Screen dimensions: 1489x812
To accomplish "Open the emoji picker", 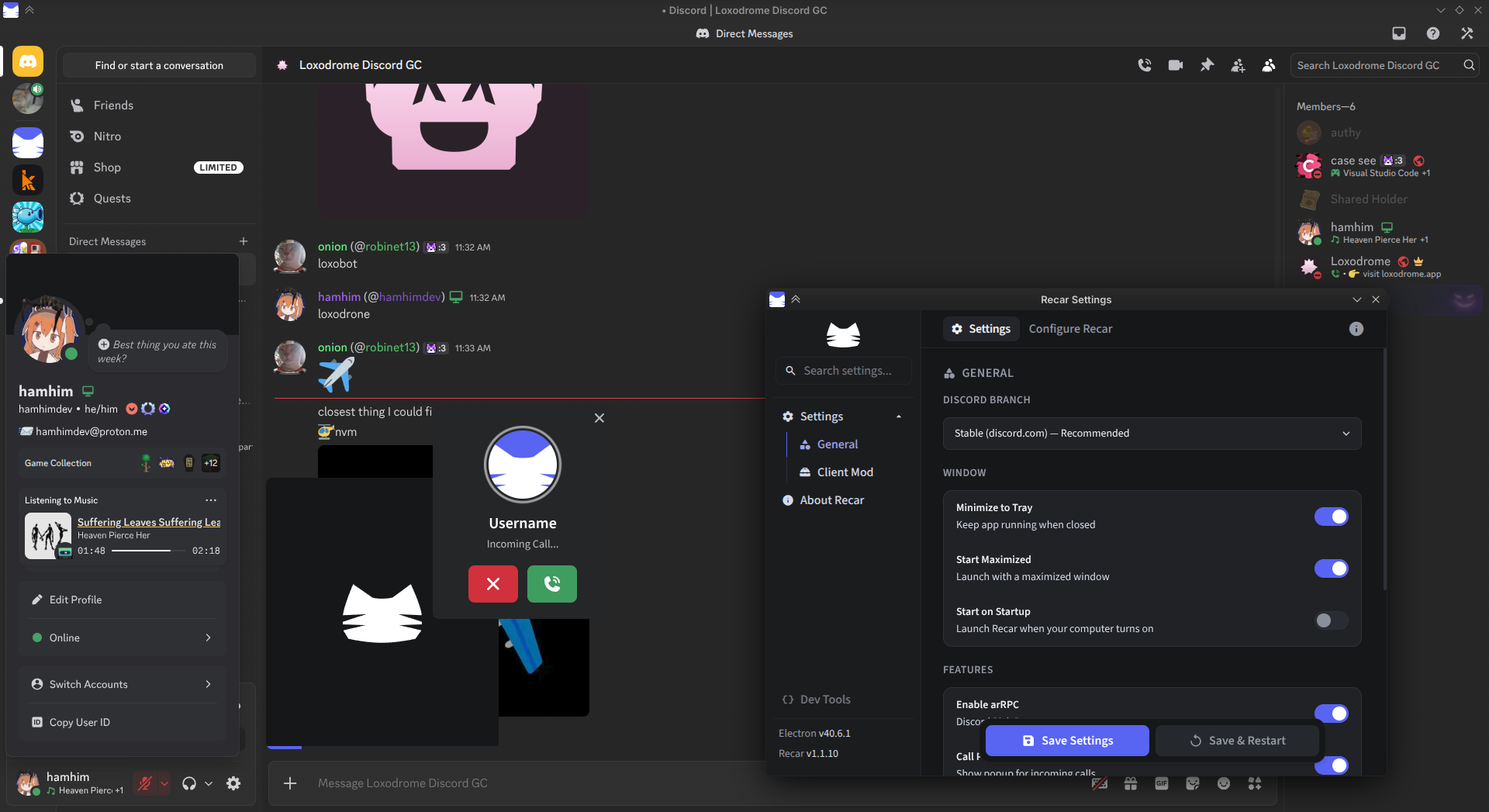I will tap(1224, 783).
